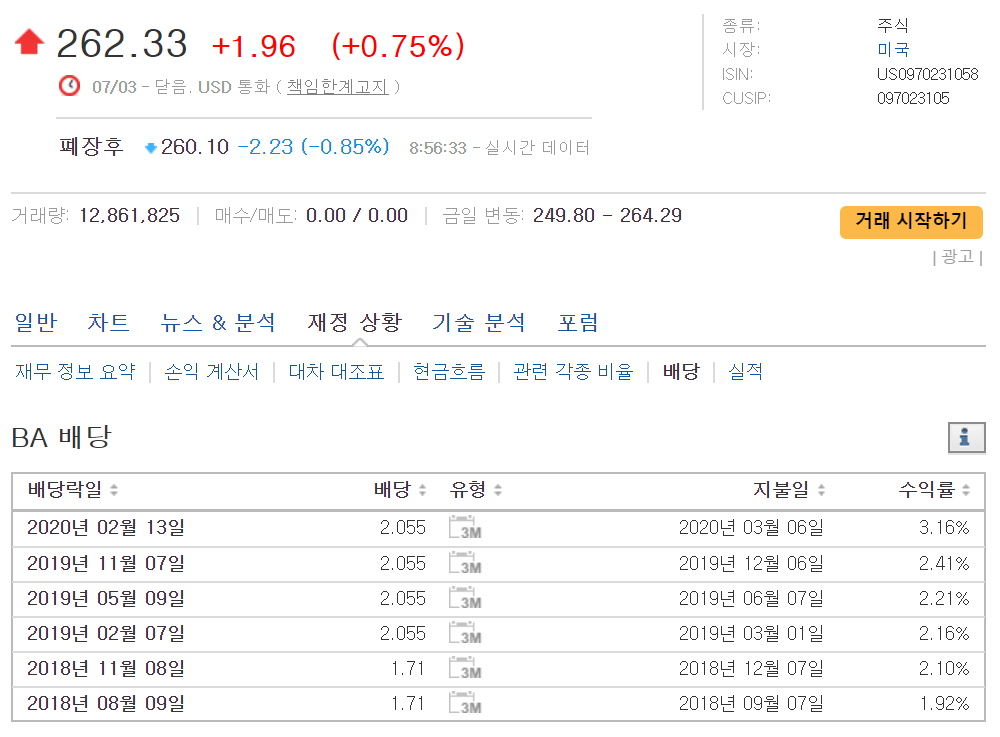Screen dimensions: 1000x737
Task: Open the 일반 tab
Action: coord(36,322)
